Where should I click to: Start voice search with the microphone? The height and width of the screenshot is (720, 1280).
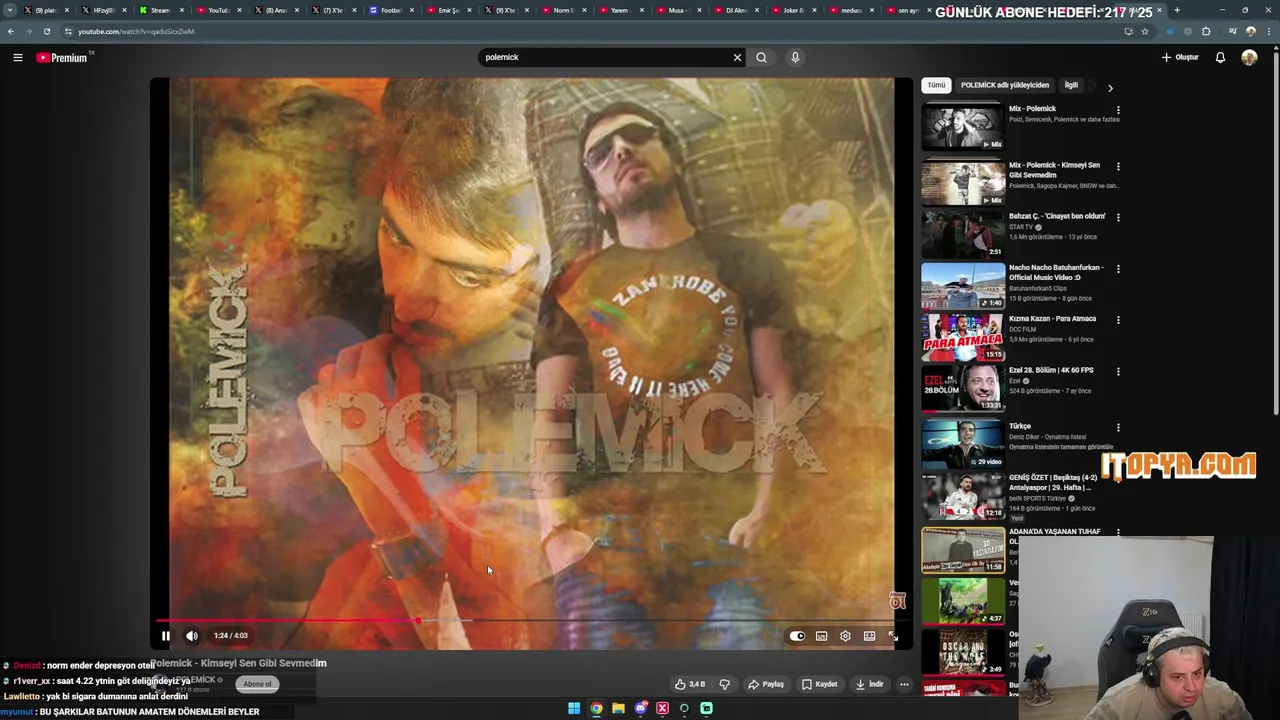(795, 57)
